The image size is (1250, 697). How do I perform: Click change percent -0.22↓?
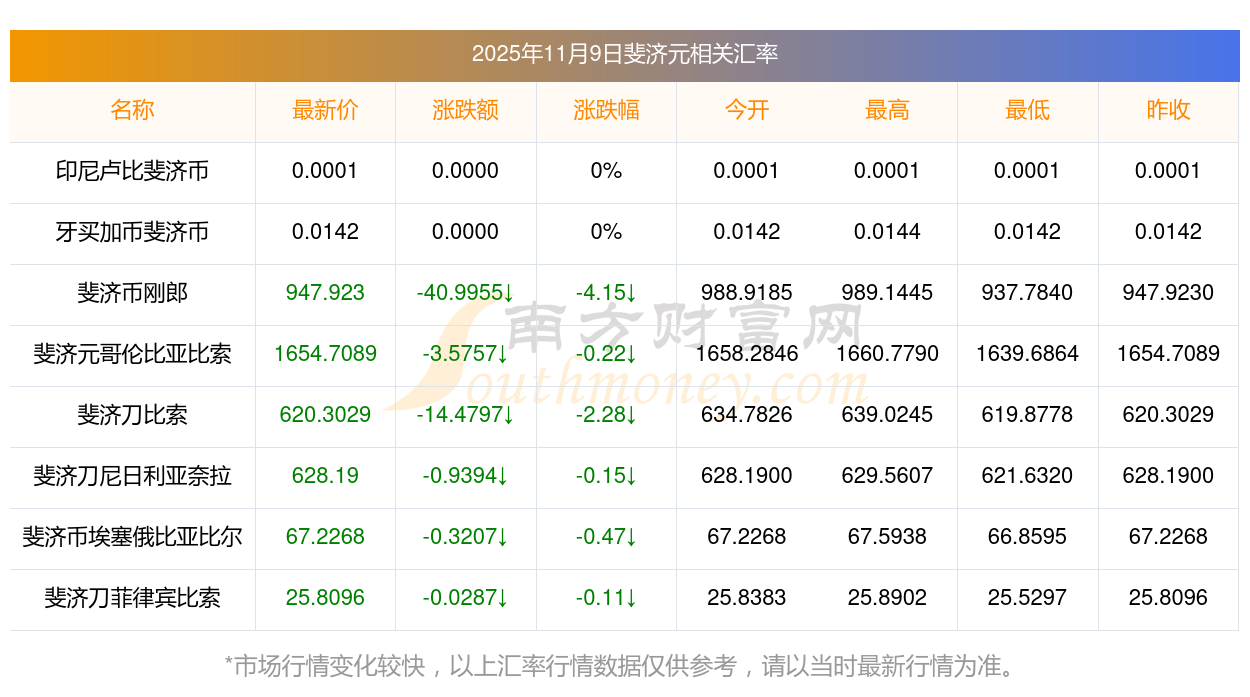[x=606, y=354]
